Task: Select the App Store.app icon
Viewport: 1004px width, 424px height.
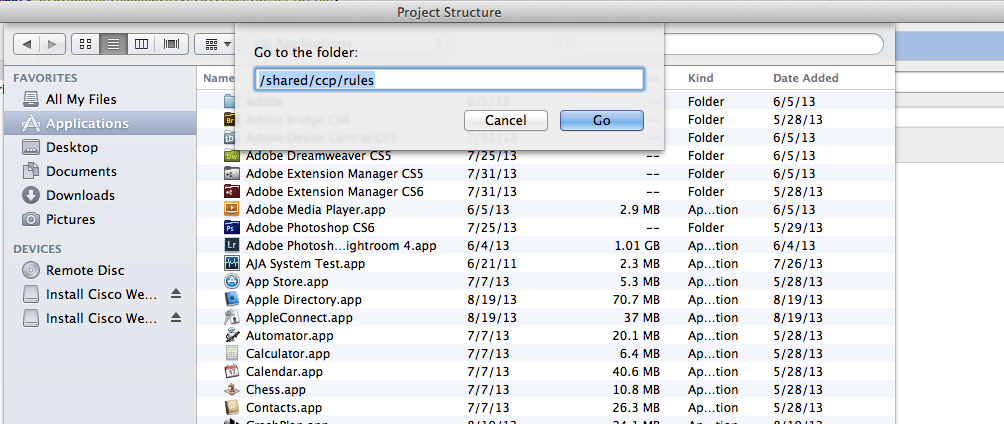Action: tap(231, 281)
